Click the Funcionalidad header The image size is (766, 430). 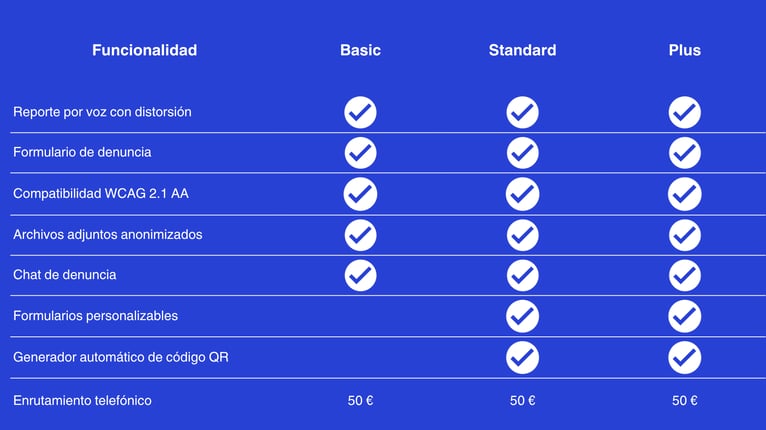(144, 50)
